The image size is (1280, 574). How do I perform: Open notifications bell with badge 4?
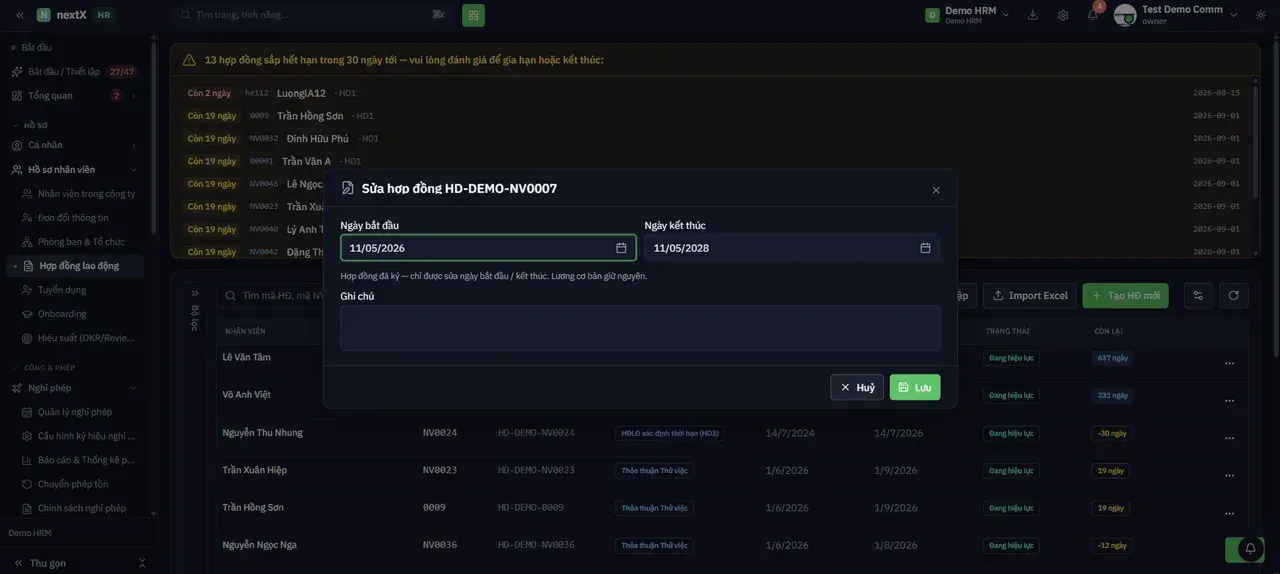pos(1093,15)
